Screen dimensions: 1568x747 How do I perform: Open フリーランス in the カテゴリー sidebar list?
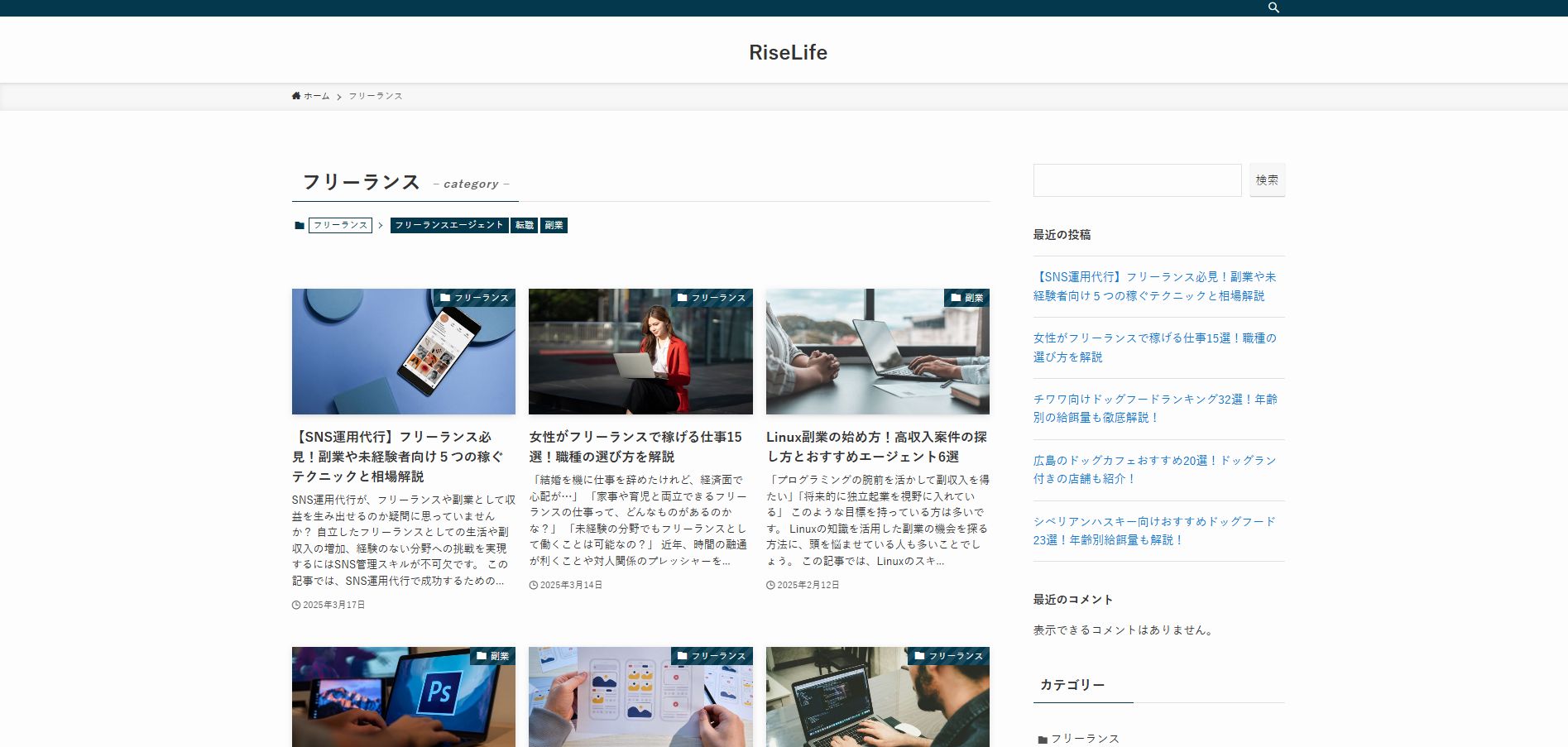[x=1084, y=738]
